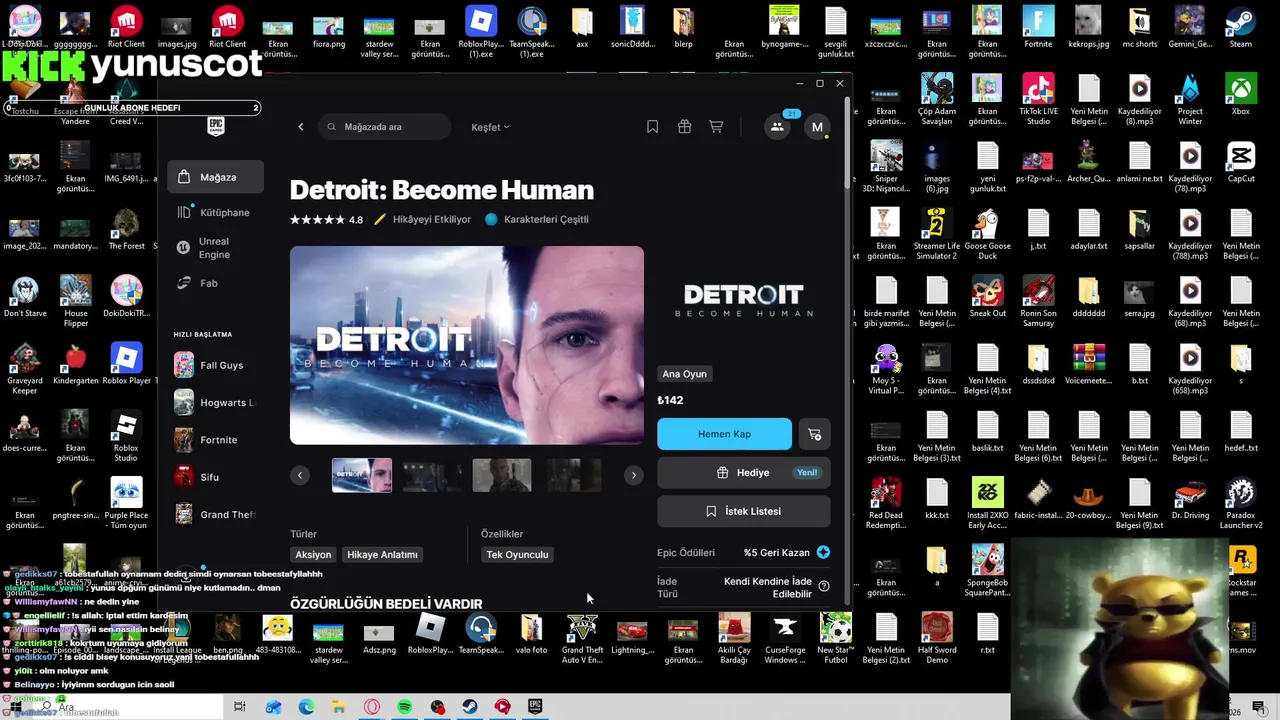Go back with the launcher's back arrow

click(300, 127)
